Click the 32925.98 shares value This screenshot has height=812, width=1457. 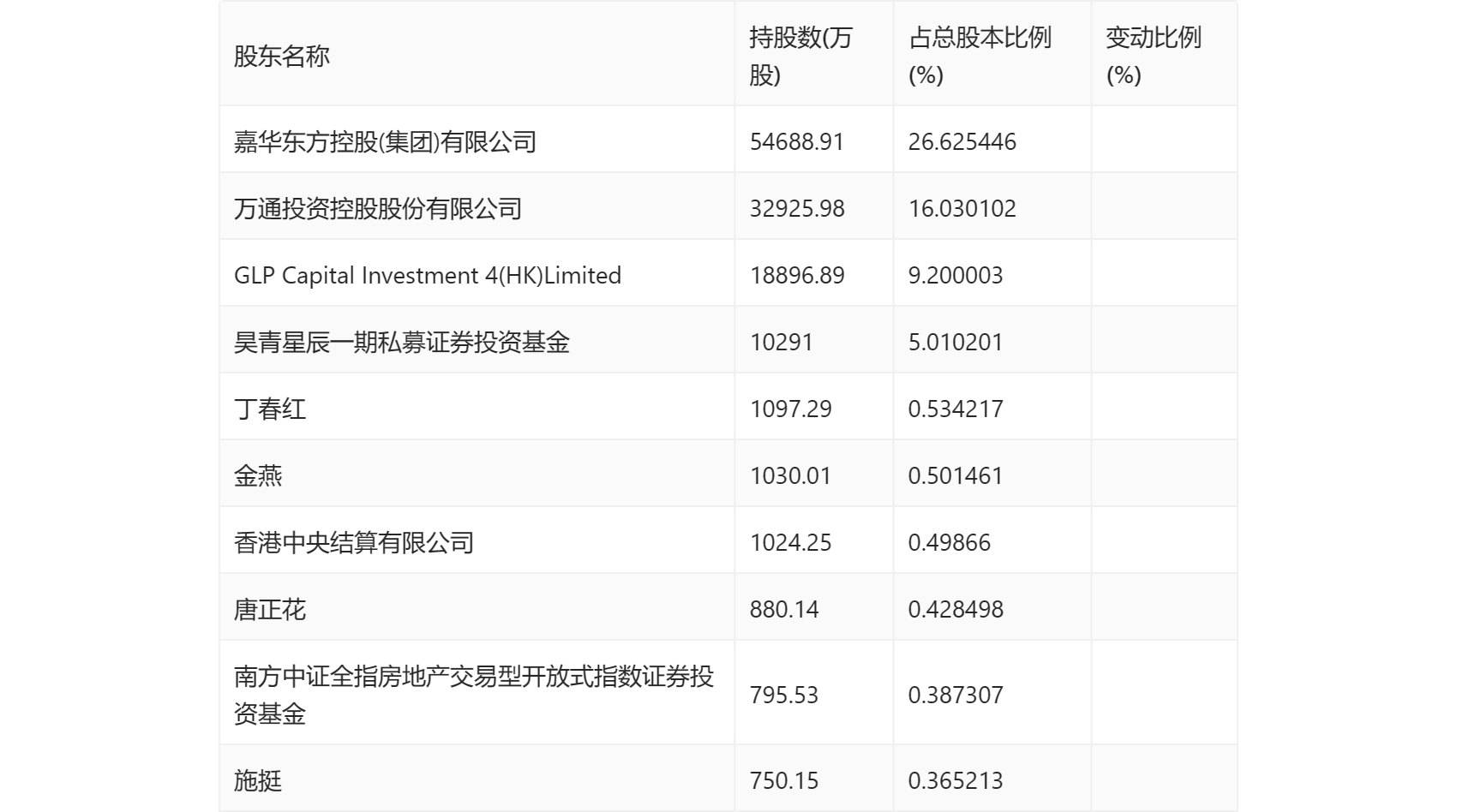[x=797, y=209]
